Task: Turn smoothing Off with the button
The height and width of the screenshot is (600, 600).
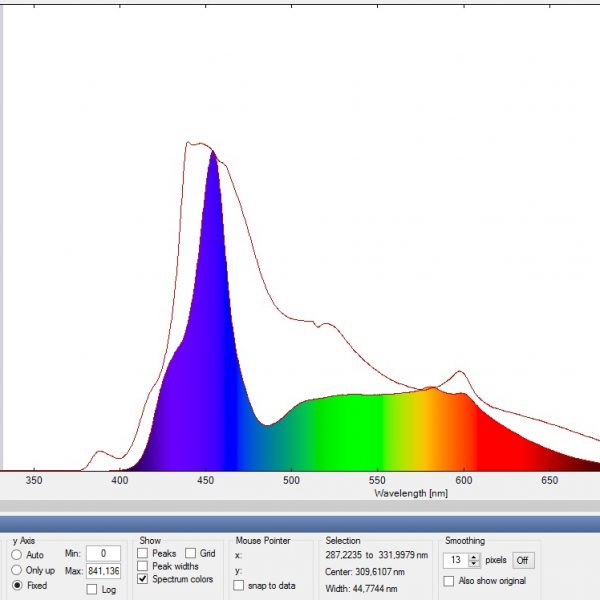Action: point(523,561)
